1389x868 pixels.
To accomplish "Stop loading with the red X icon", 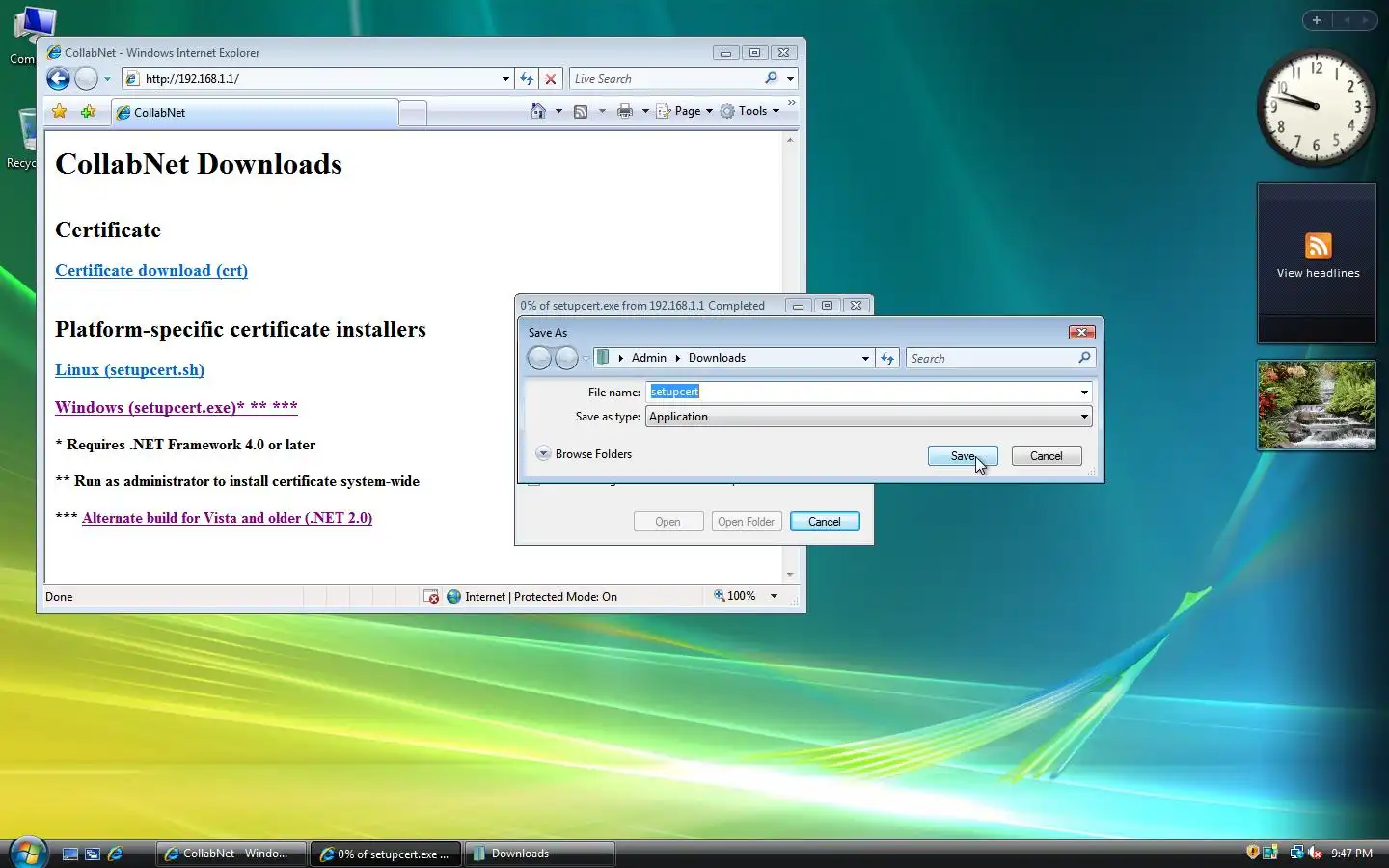I will tap(551, 79).
